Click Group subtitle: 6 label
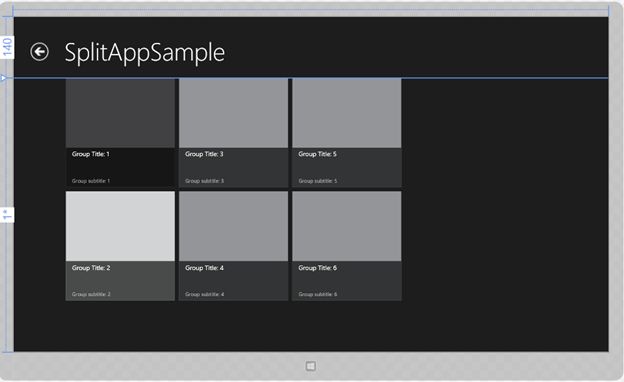Image resolution: width=624 pixels, height=382 pixels. [x=318, y=294]
